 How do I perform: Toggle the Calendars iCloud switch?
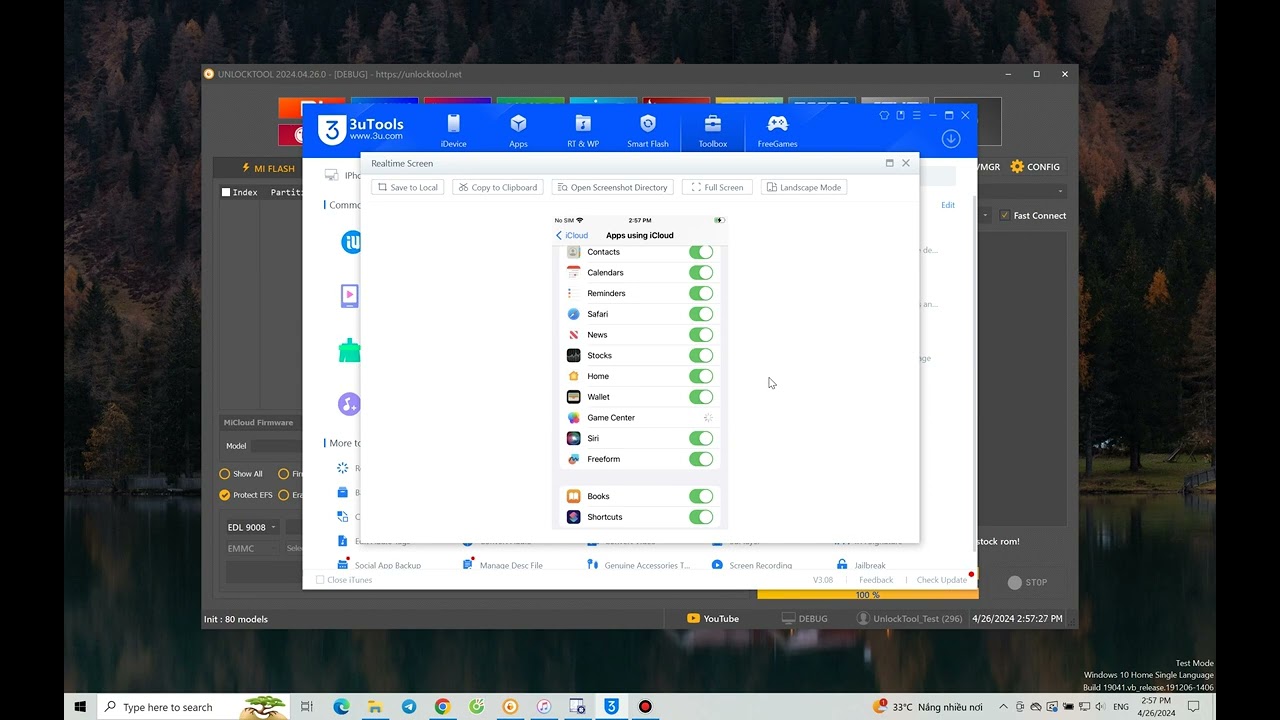coord(701,272)
